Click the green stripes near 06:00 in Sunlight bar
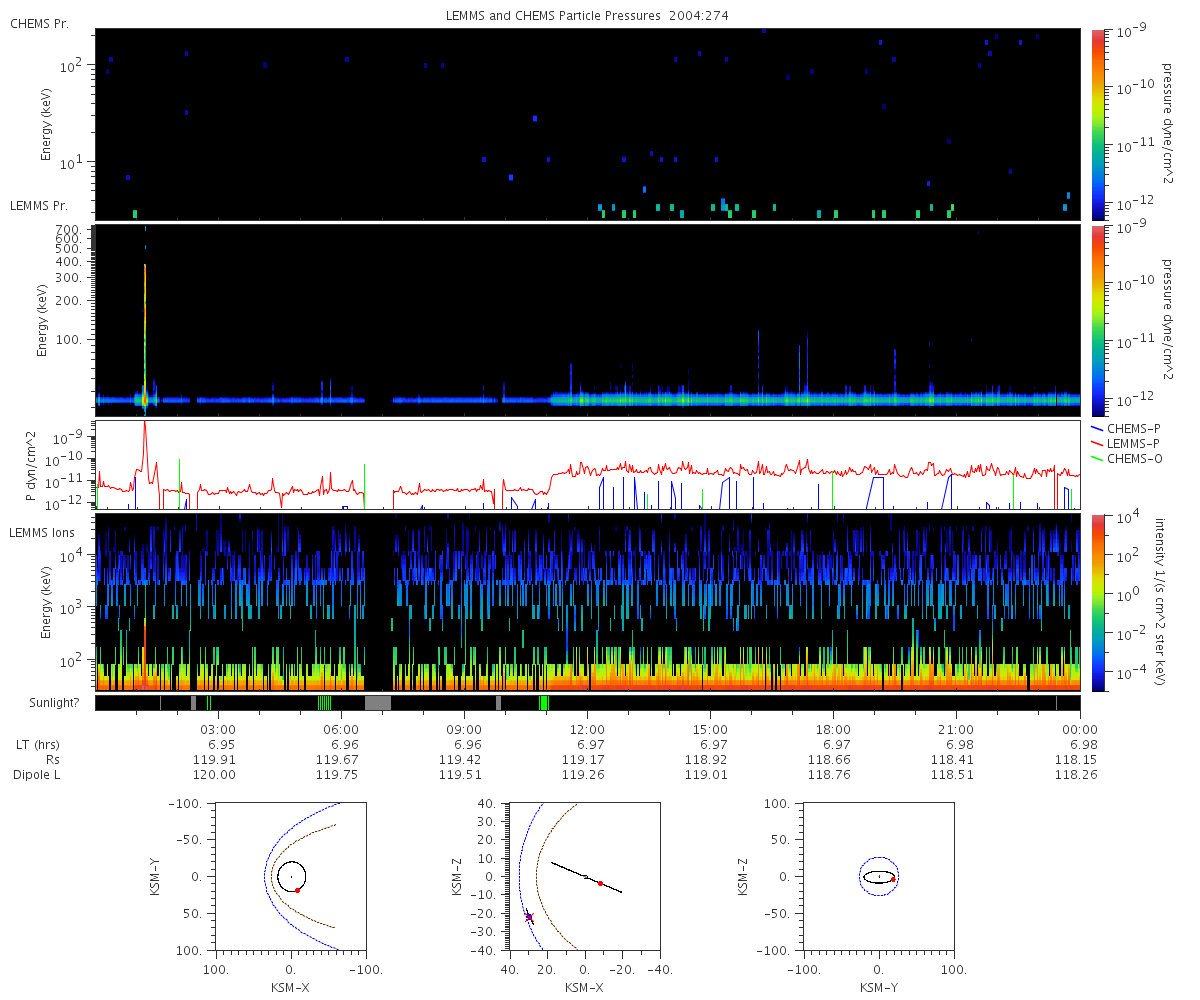This screenshot has height=1000, width=1200. click(x=324, y=703)
